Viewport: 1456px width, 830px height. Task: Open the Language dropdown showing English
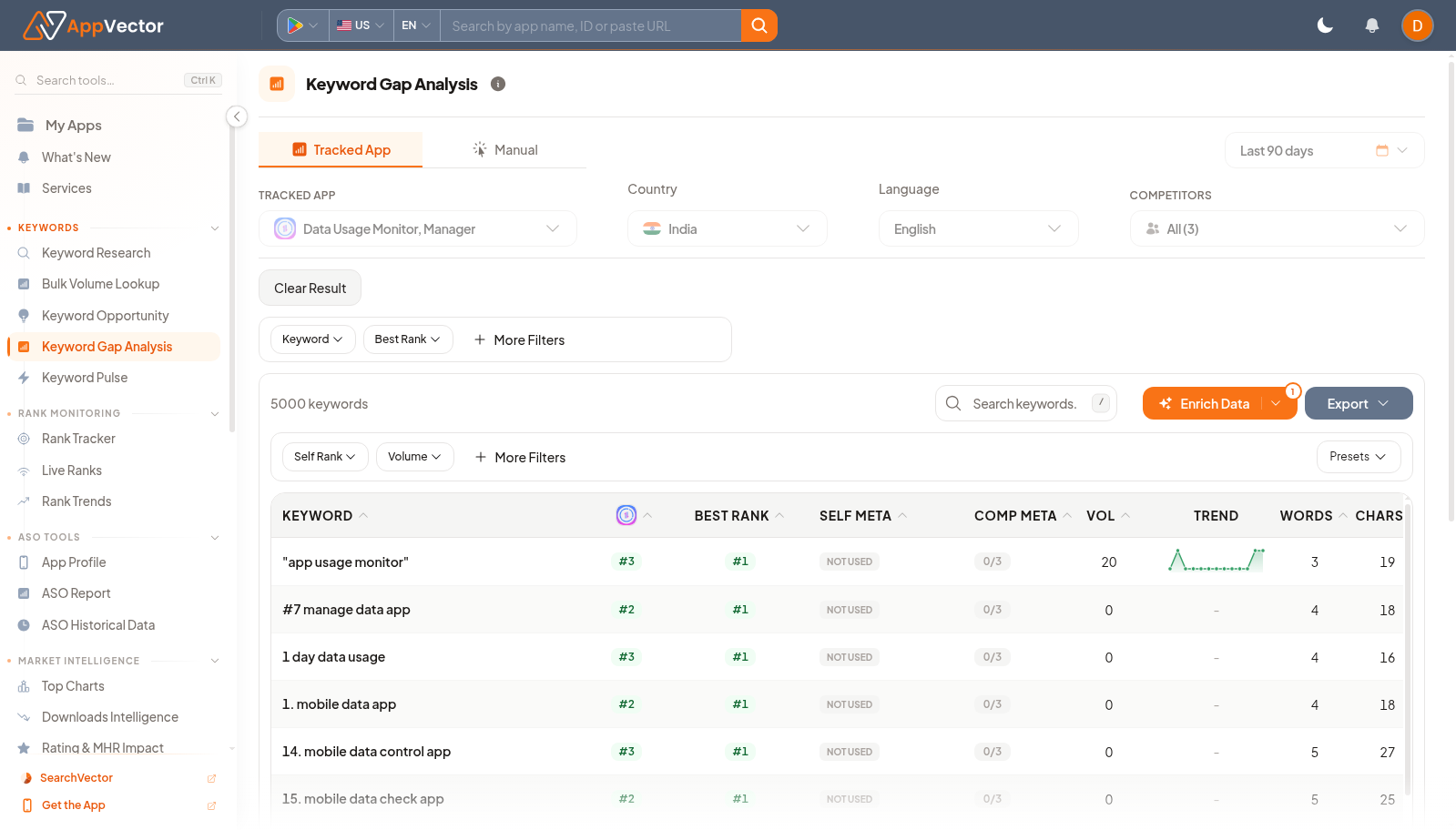[x=978, y=228]
